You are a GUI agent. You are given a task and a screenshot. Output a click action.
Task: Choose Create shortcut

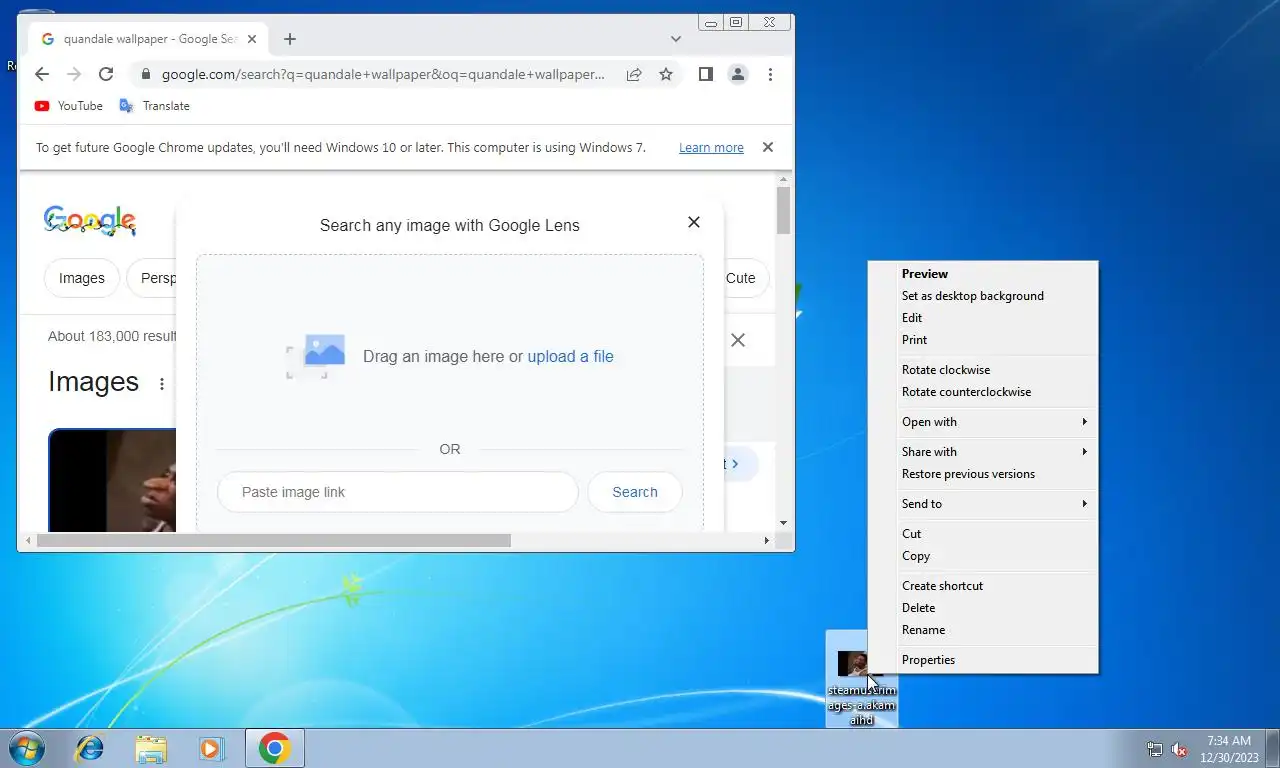click(983, 586)
